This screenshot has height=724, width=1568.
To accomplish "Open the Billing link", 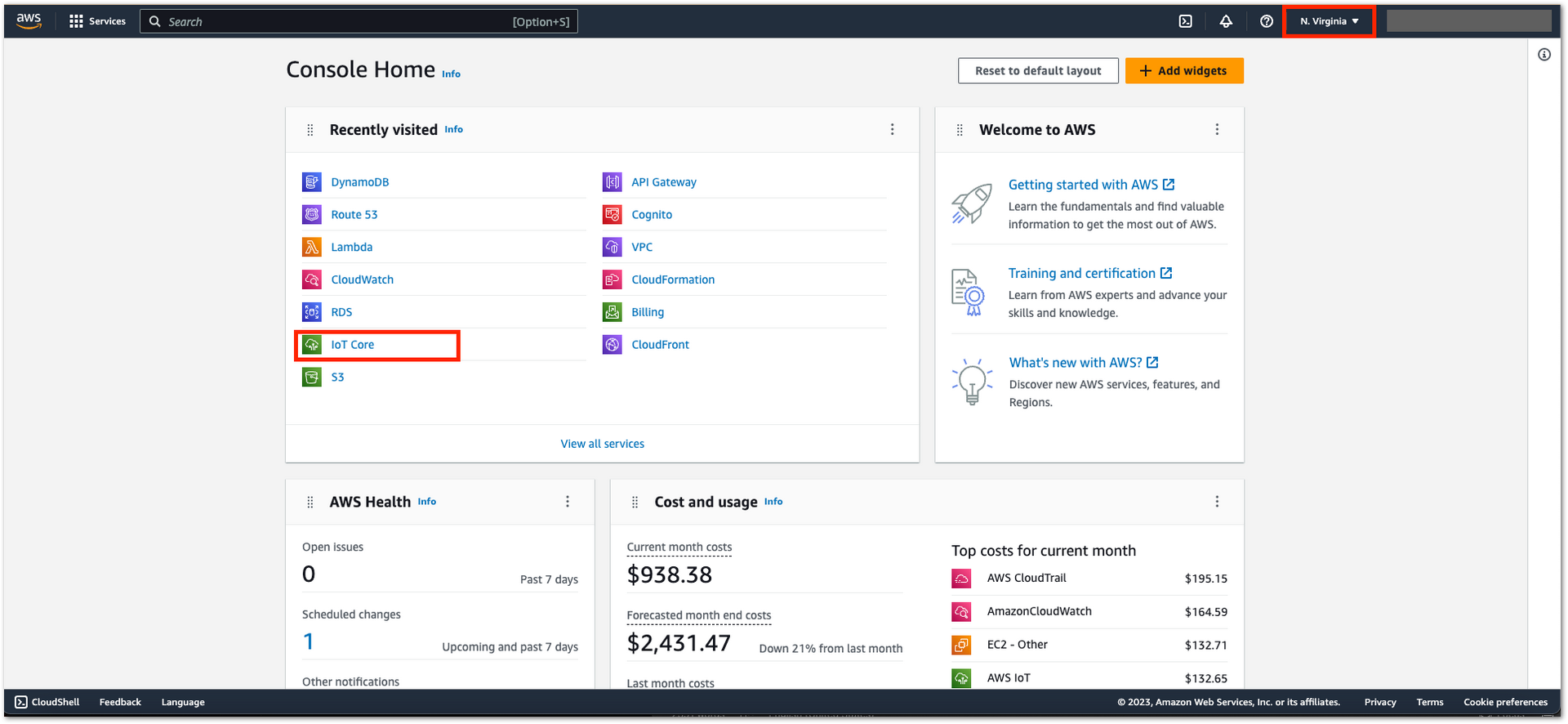I will coord(648,312).
